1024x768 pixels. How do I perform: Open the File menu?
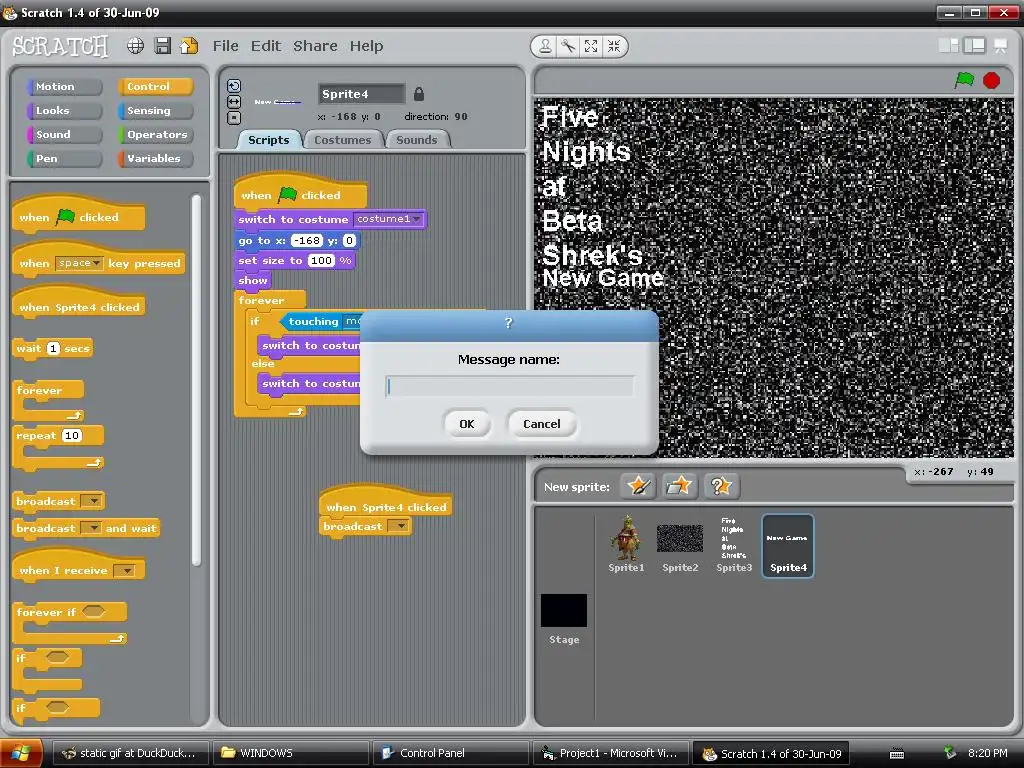tap(225, 46)
